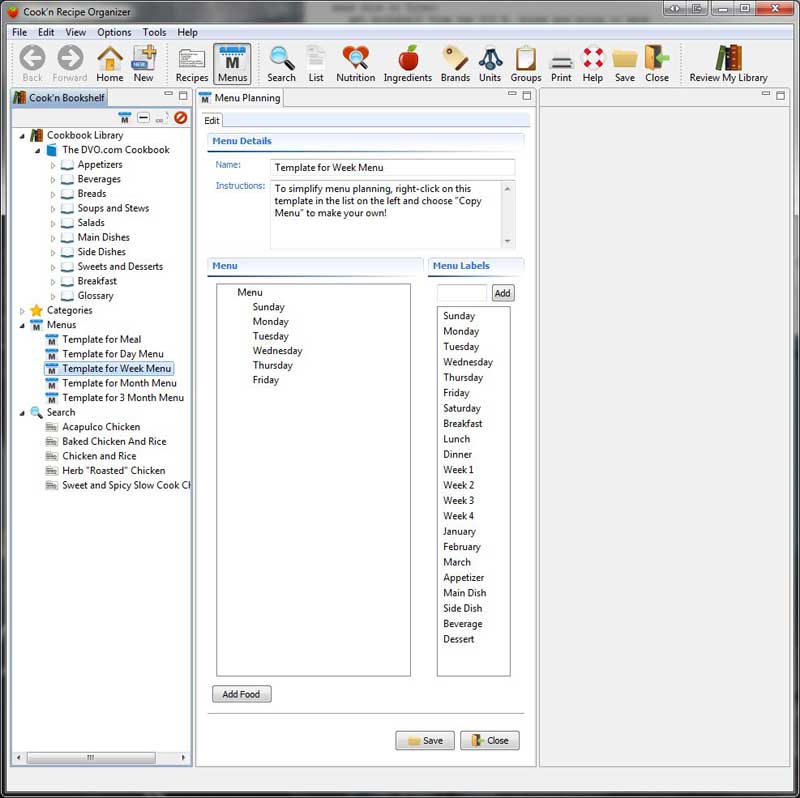Select Week 3 label
800x798 pixels.
pos(458,501)
